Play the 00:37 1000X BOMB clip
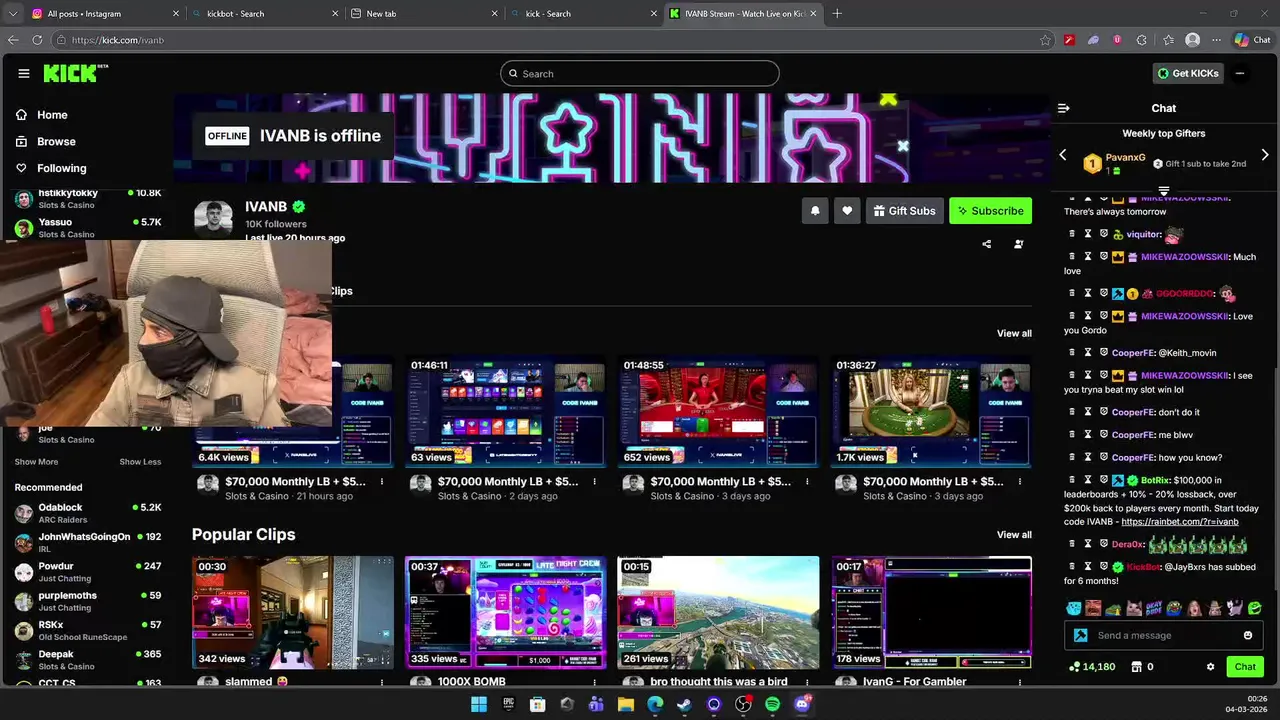 (x=506, y=612)
